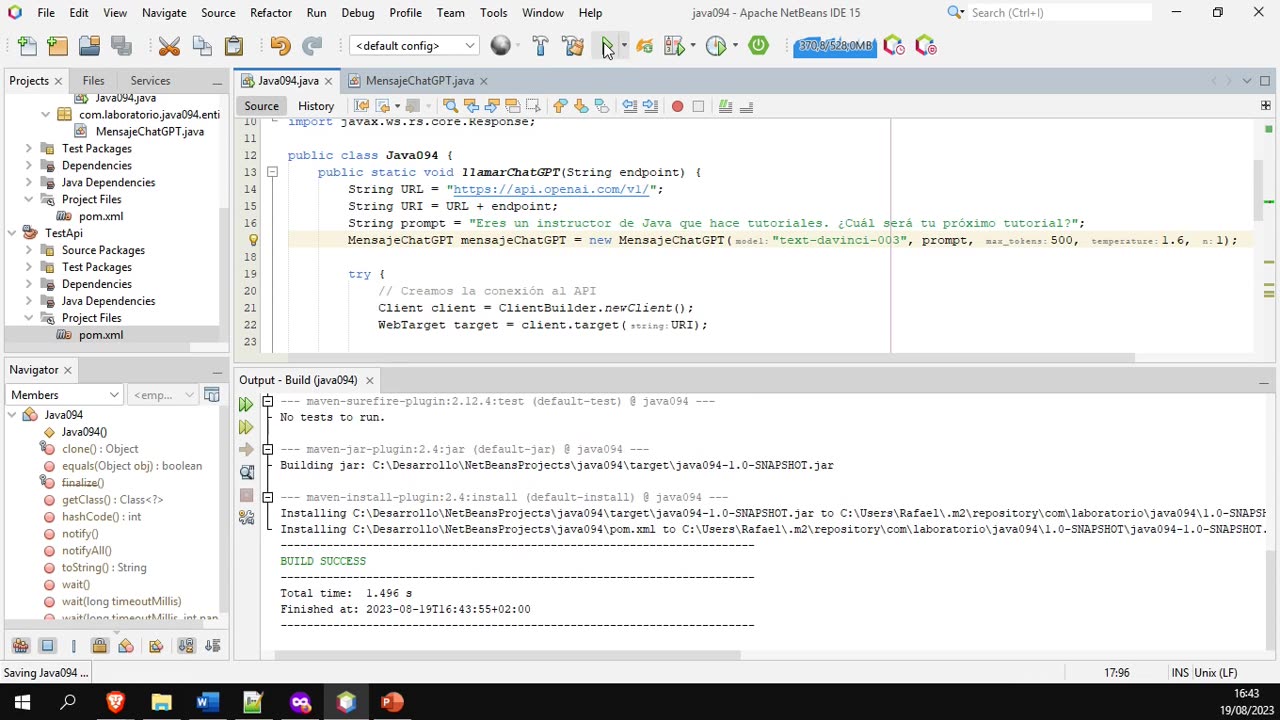This screenshot has width=1280, height=720.
Task: Click the Undo arrow icon
Action: click(x=280, y=46)
